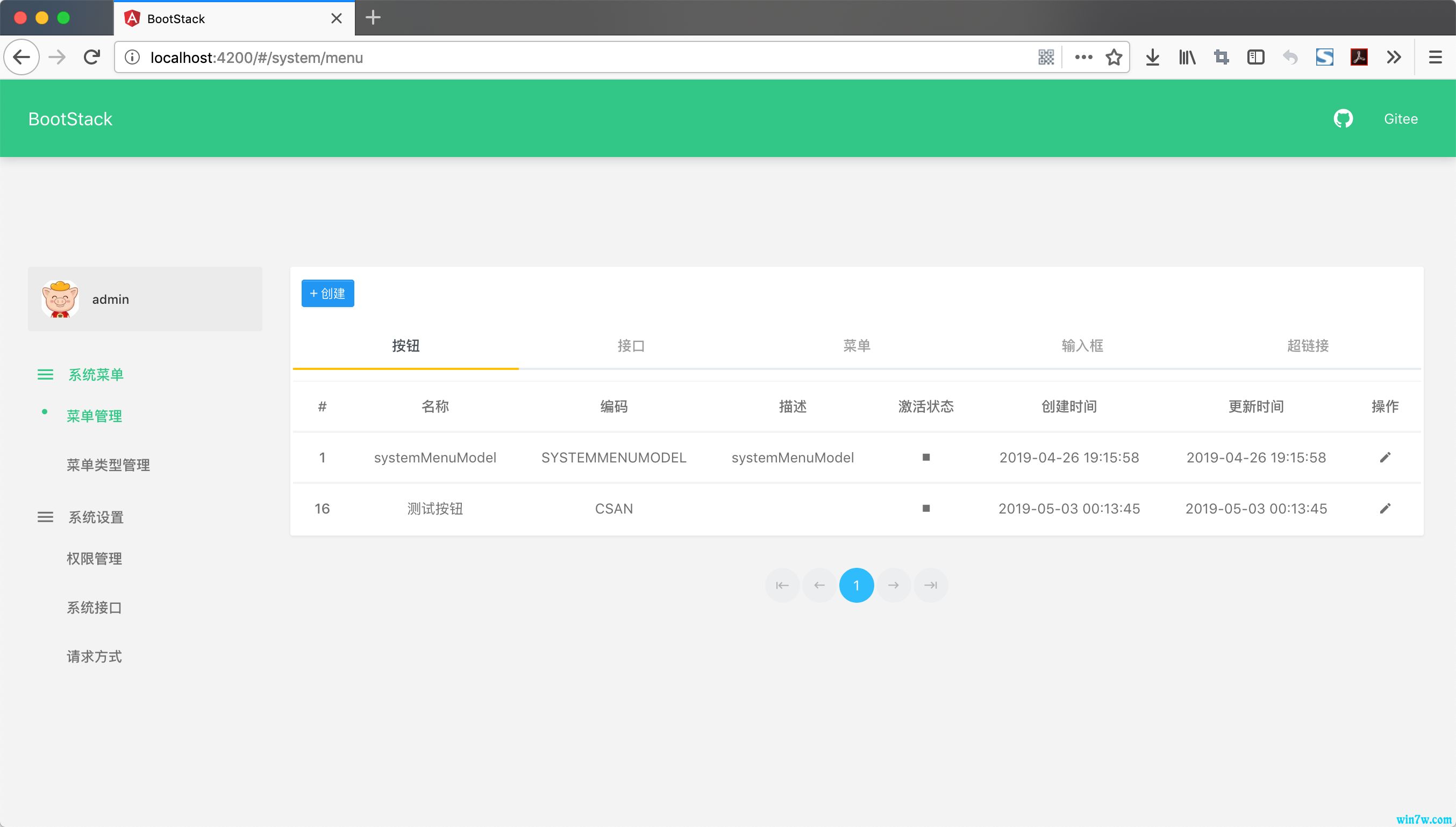
Task: Open 系统接口 in the sidebar
Action: (94, 608)
